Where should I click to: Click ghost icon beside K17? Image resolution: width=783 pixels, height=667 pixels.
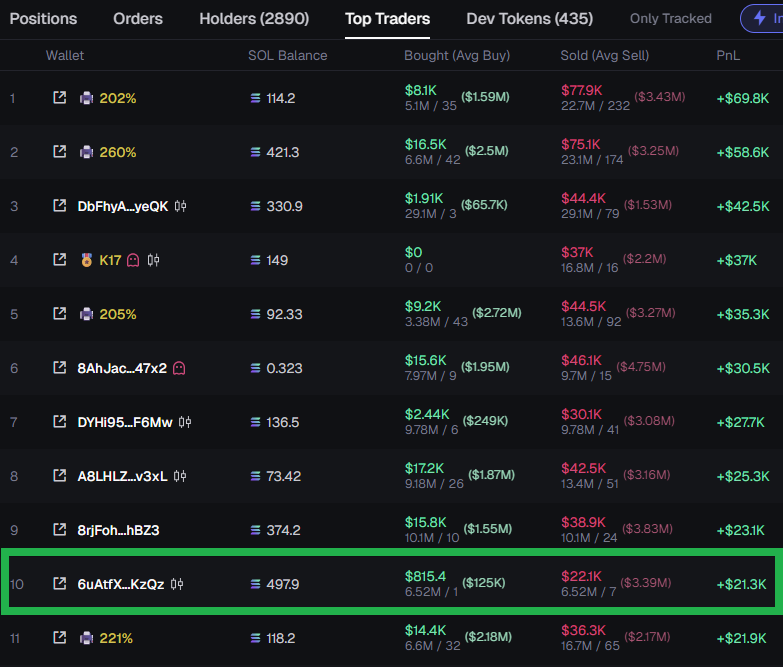coord(133,260)
